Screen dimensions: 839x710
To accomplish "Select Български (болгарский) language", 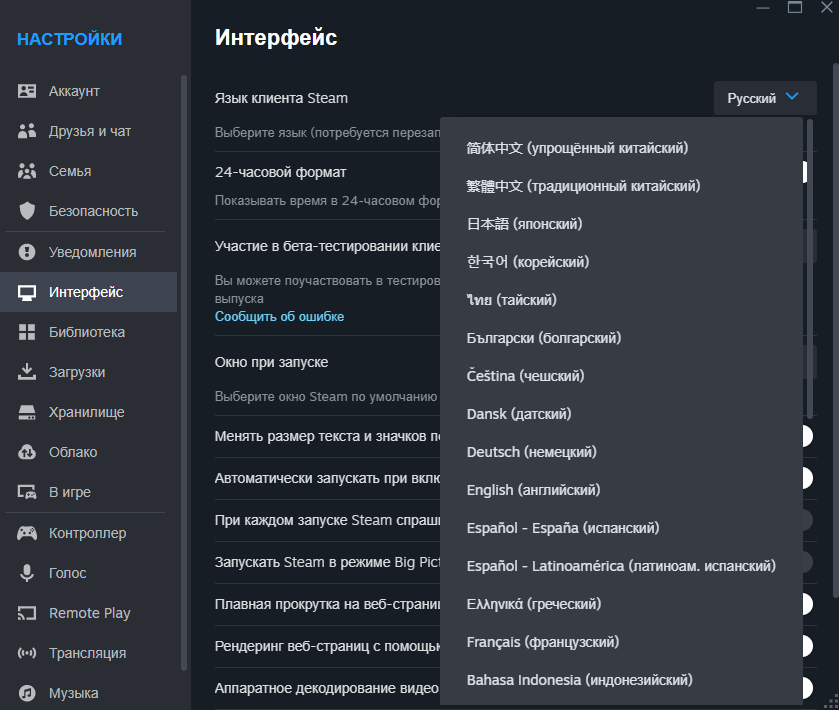I will point(621,338).
